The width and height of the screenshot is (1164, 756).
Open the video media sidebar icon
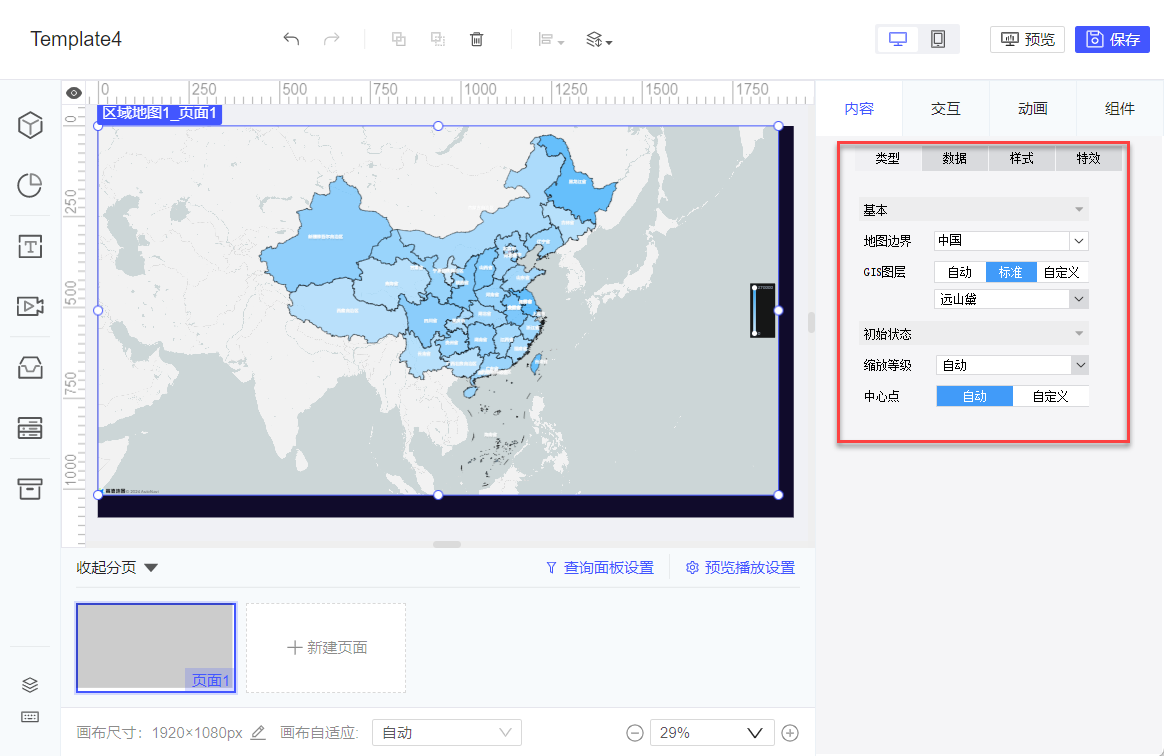(30, 306)
